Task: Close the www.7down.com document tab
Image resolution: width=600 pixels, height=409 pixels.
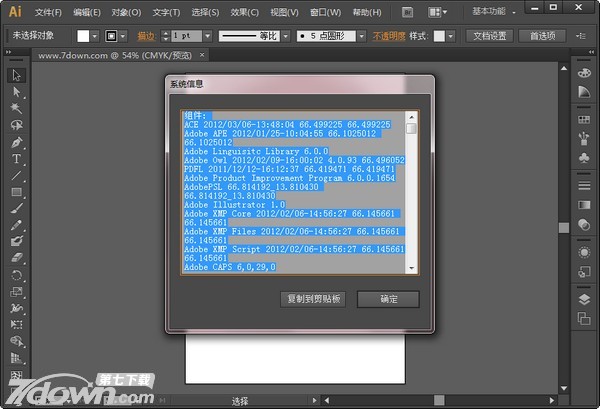Action: click(202, 55)
